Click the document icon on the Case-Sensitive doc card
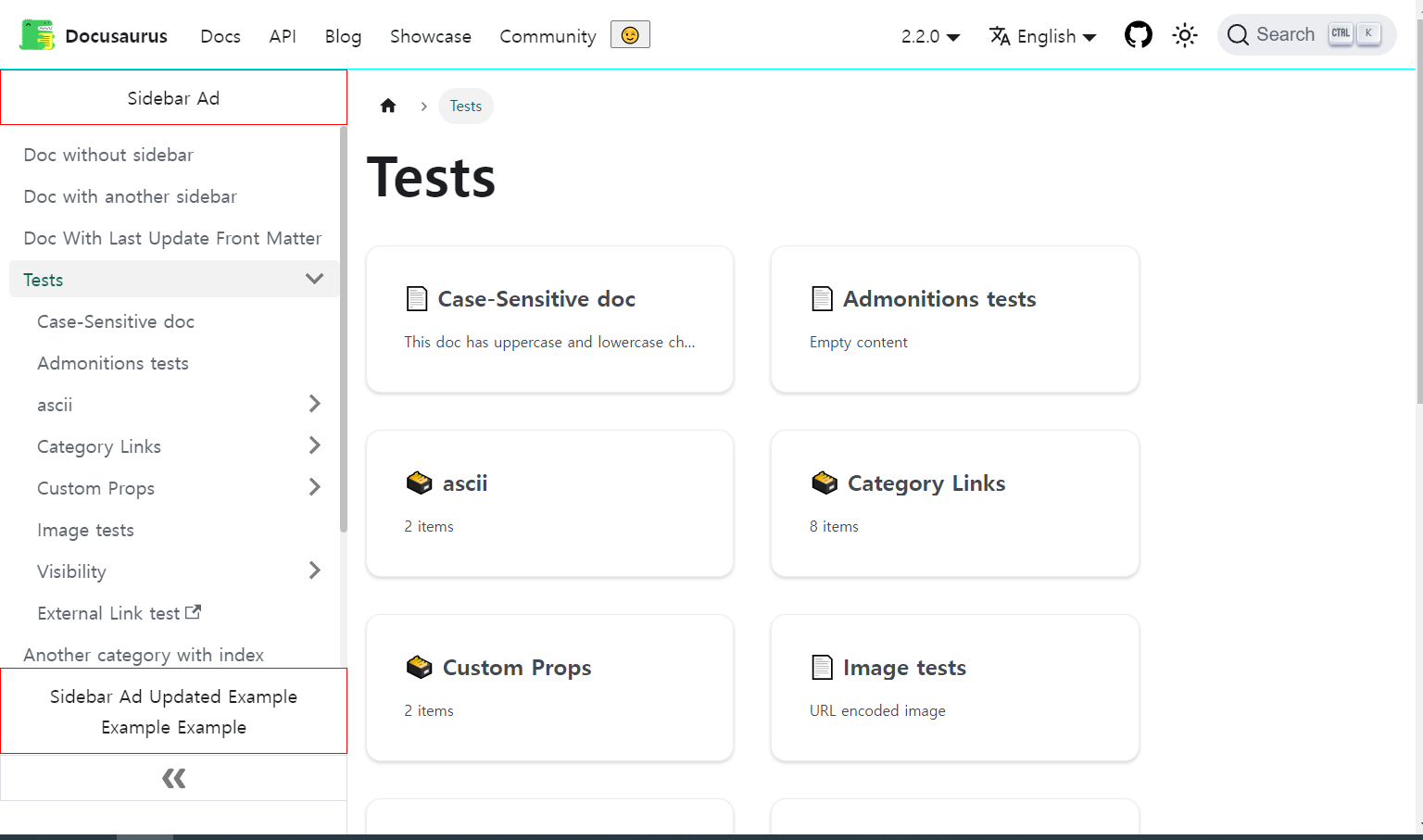Screen dimensions: 1423x840 [417, 299]
